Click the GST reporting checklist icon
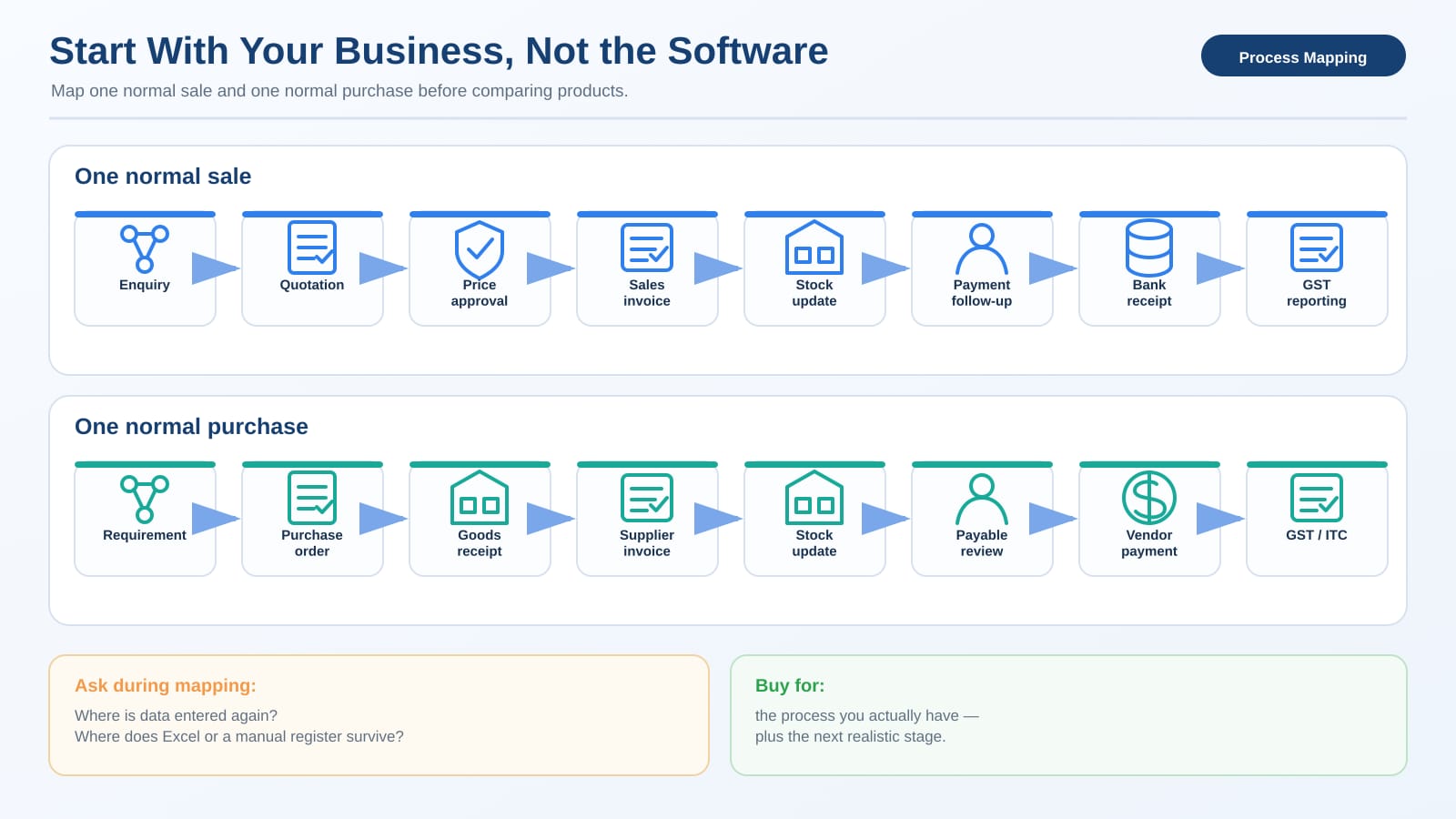Viewport: 1456px width, 819px height. coord(1317,248)
